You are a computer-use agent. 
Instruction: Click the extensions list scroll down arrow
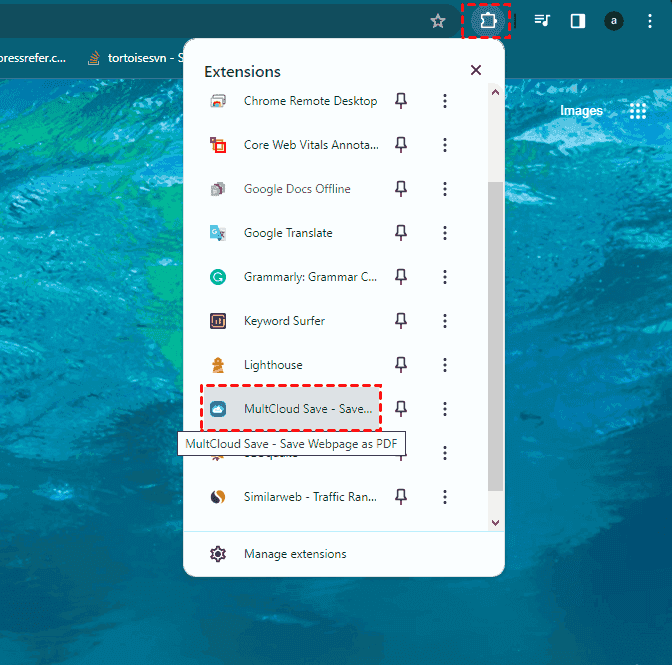495,522
